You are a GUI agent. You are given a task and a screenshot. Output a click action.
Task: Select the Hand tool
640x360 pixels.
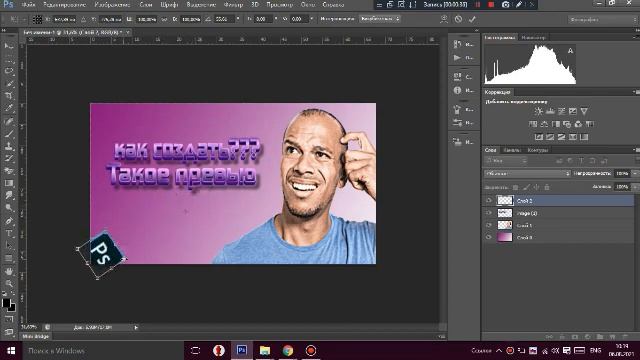pos(9,271)
